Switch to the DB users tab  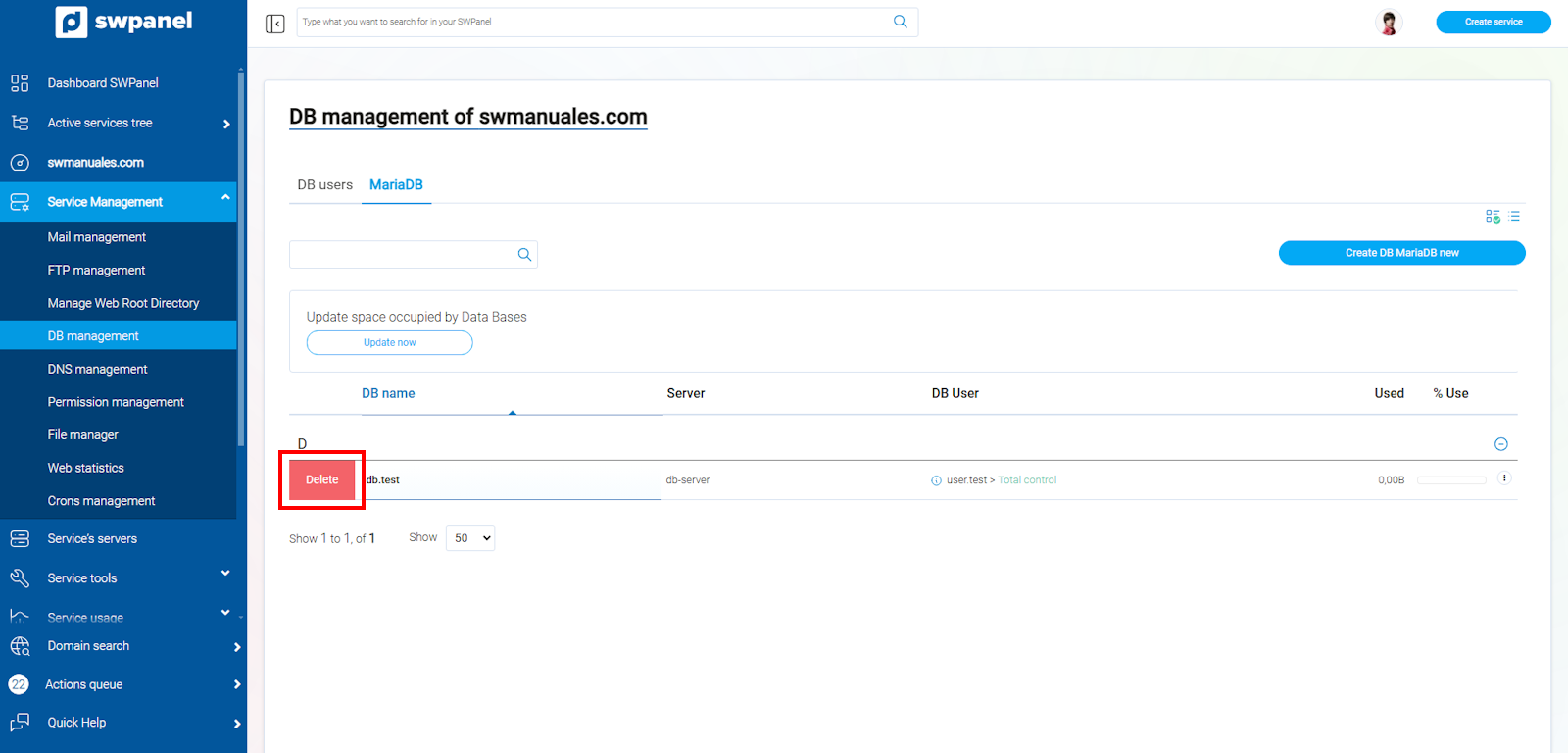tap(324, 185)
